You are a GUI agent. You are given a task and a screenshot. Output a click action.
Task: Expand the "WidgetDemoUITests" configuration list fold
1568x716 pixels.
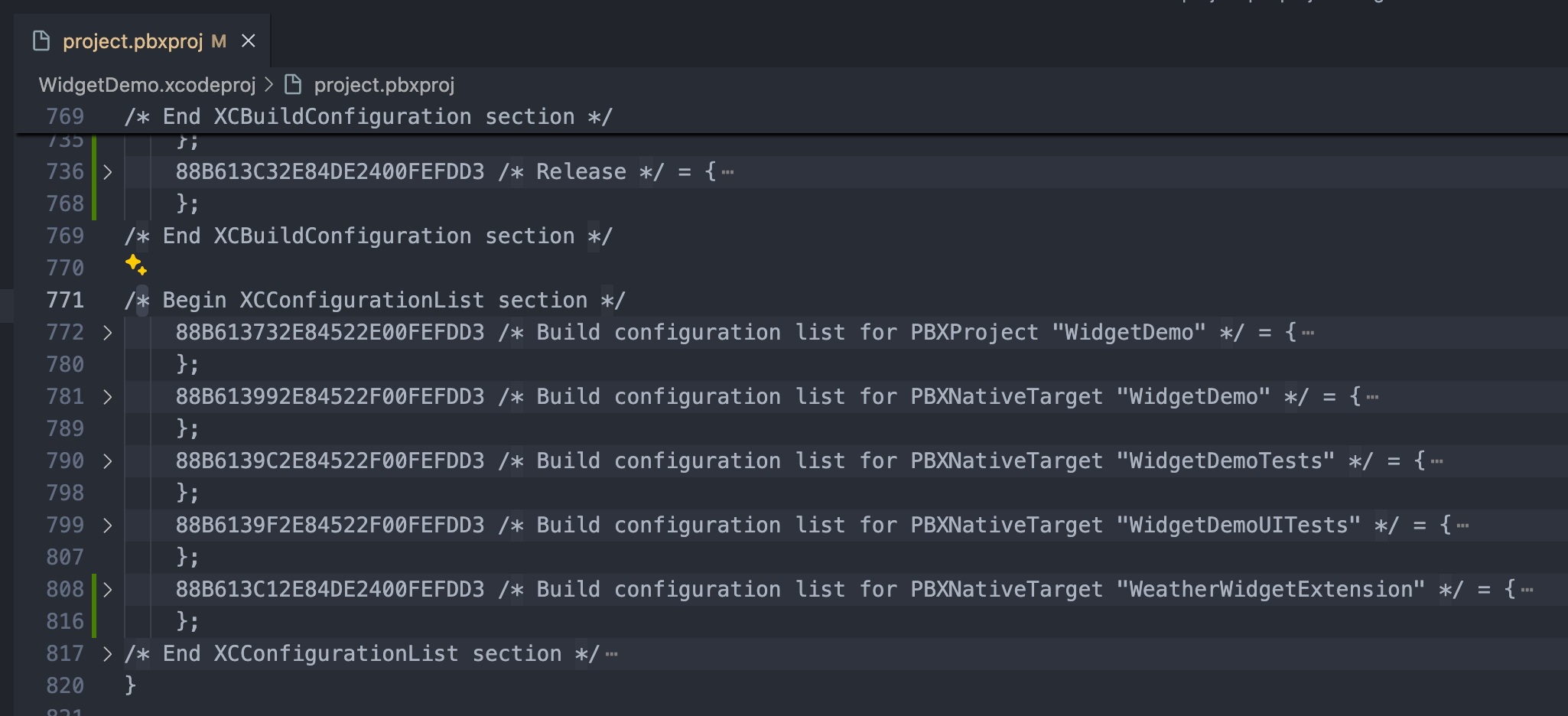coord(108,526)
